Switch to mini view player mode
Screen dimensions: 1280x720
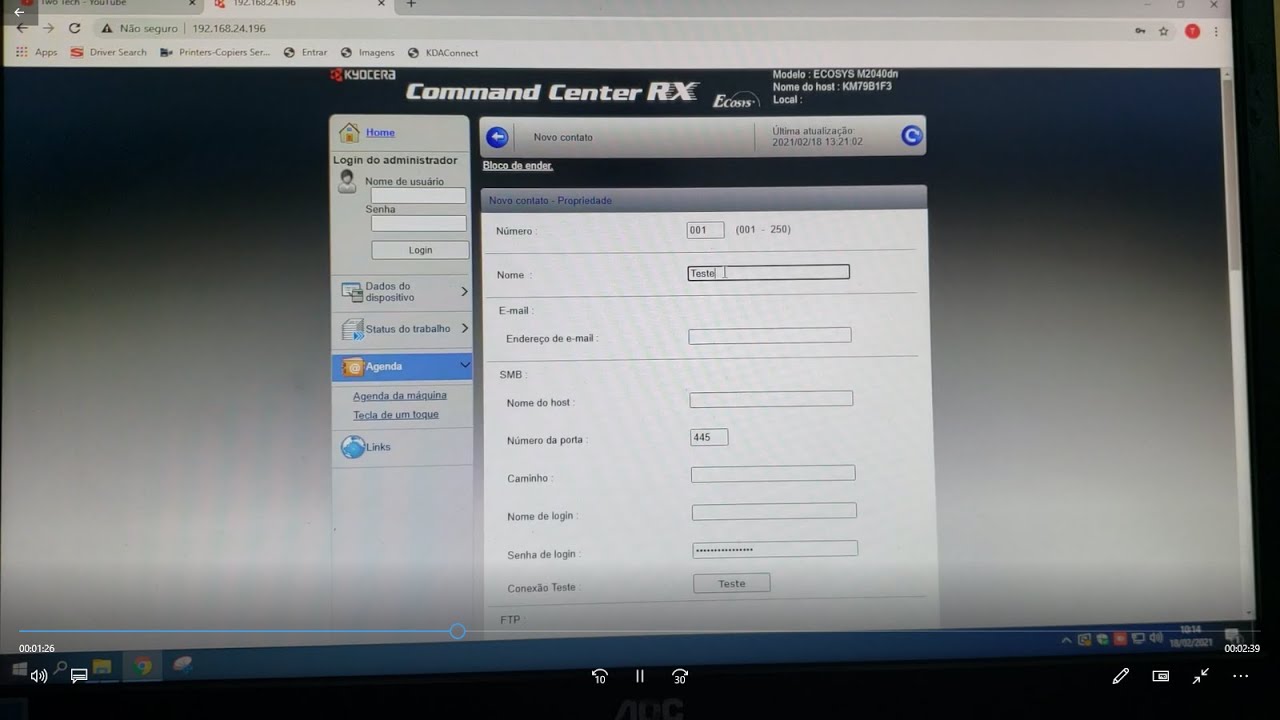[x=1161, y=676]
